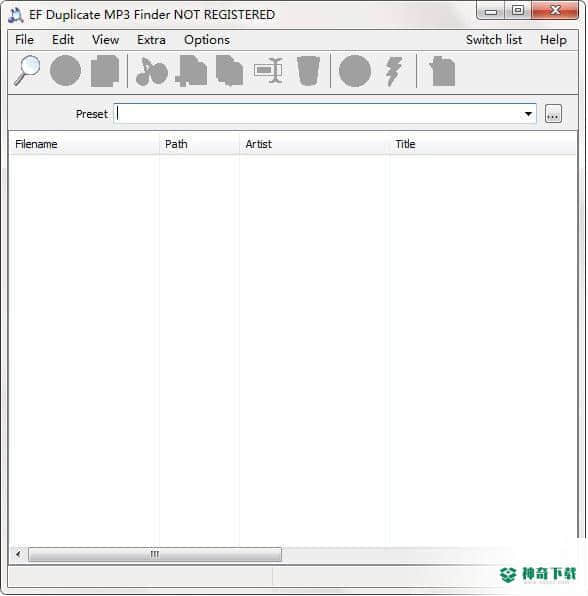Click the cherries-shaped toolbar icon

tap(152, 71)
